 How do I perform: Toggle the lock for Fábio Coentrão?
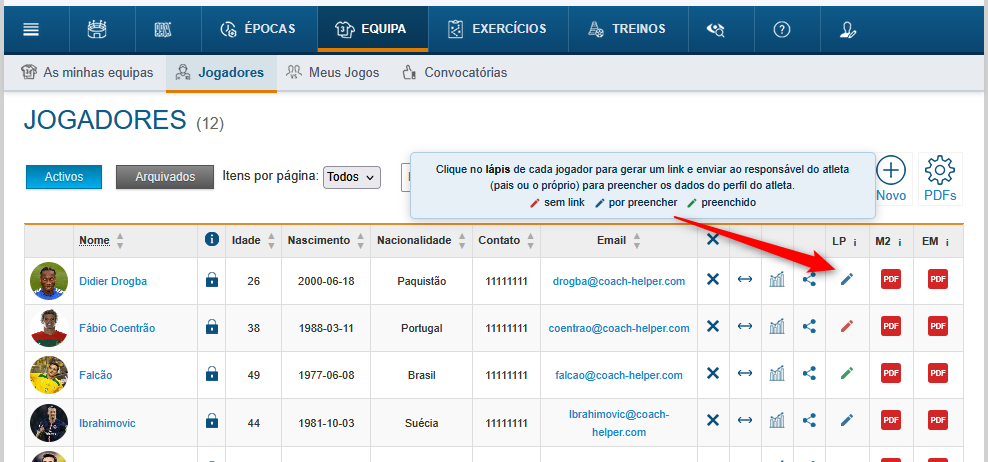[x=212, y=326]
